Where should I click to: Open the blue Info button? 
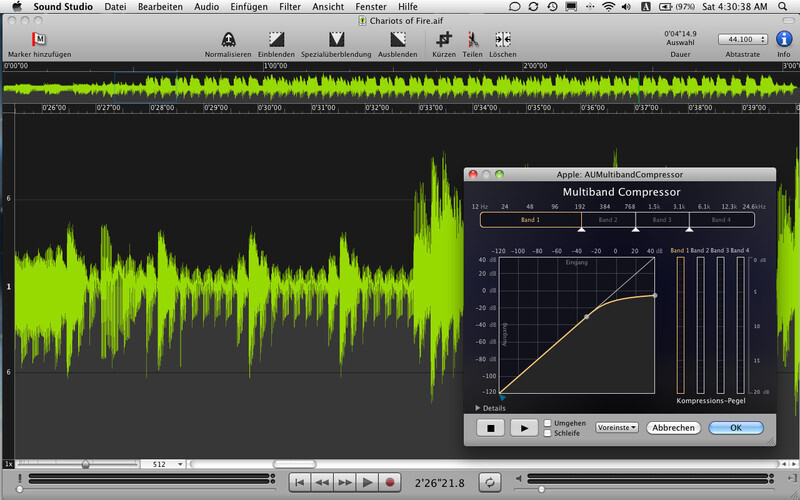pos(784,39)
